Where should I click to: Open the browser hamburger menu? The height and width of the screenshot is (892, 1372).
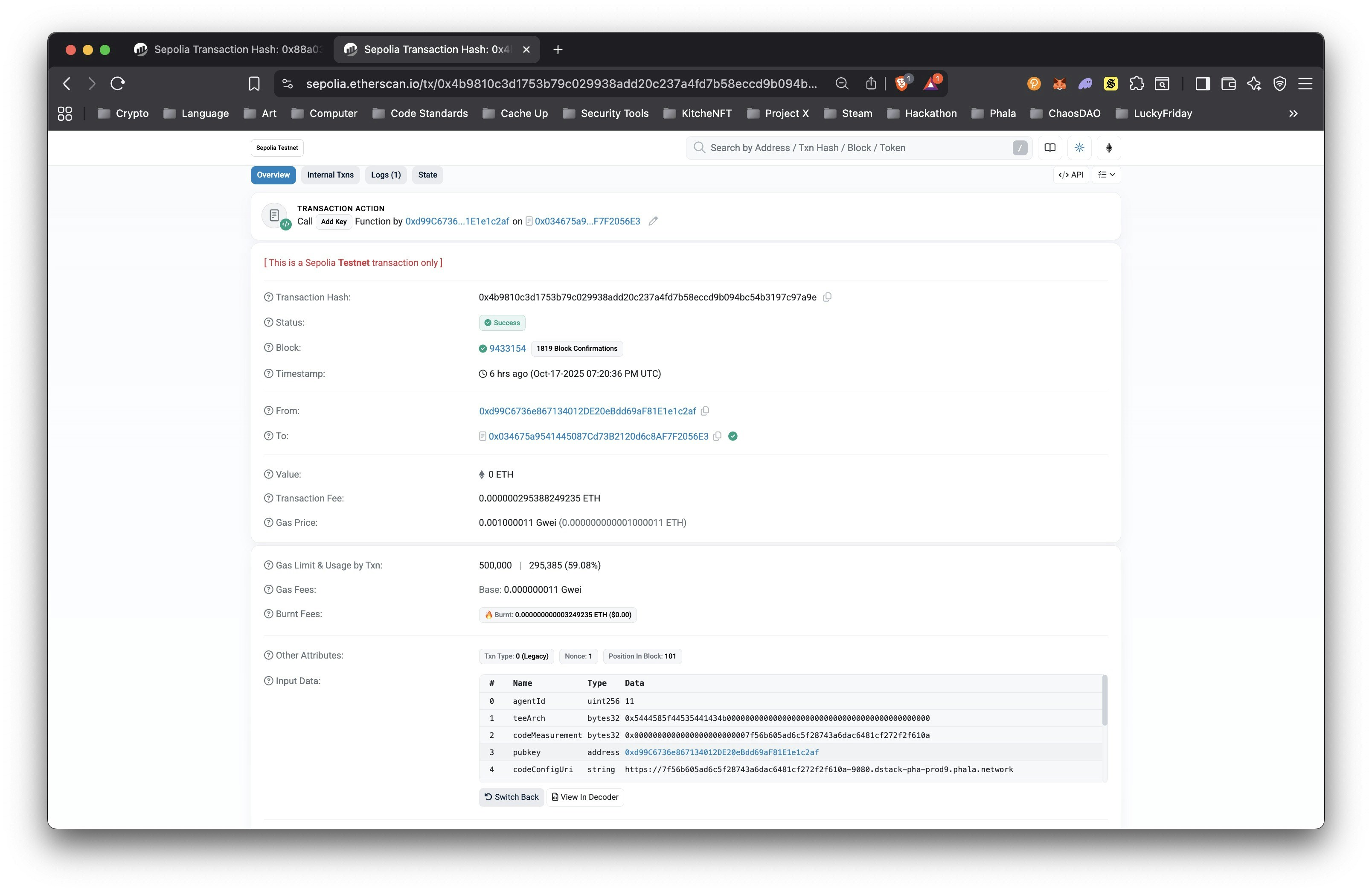point(1305,84)
